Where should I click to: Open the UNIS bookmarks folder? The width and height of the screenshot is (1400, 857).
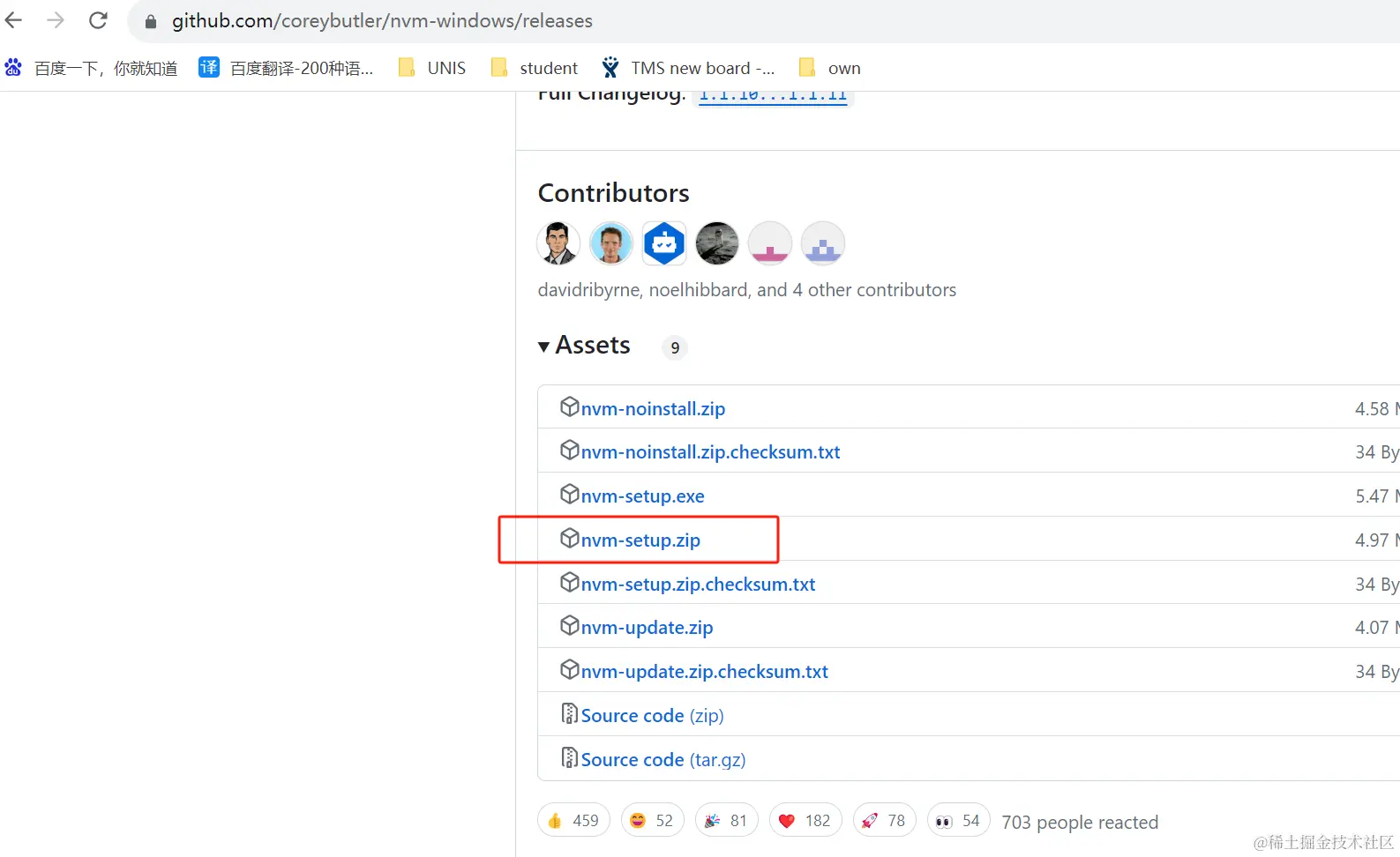[x=432, y=68]
